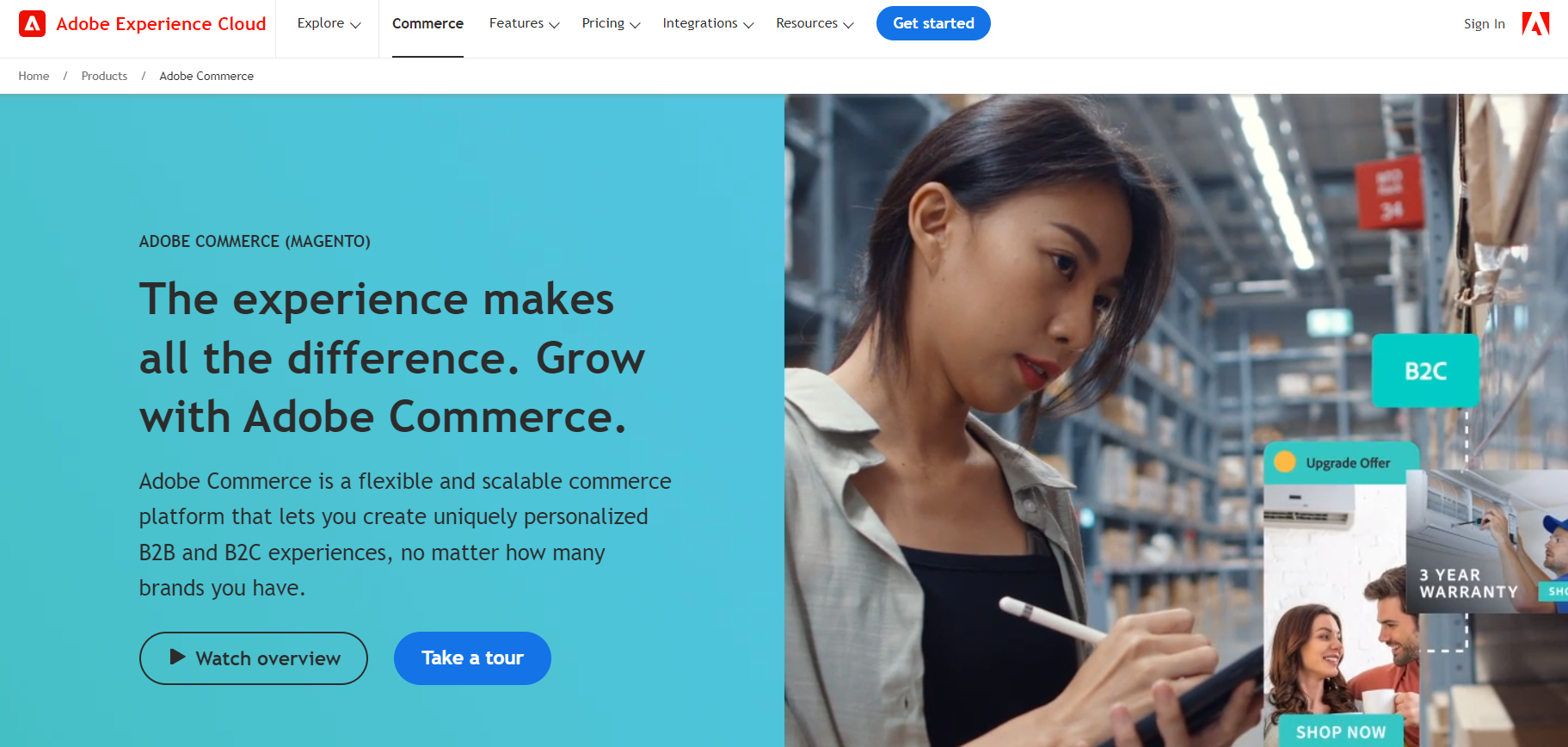Click the play triangle in Watch overview

pos(177,657)
